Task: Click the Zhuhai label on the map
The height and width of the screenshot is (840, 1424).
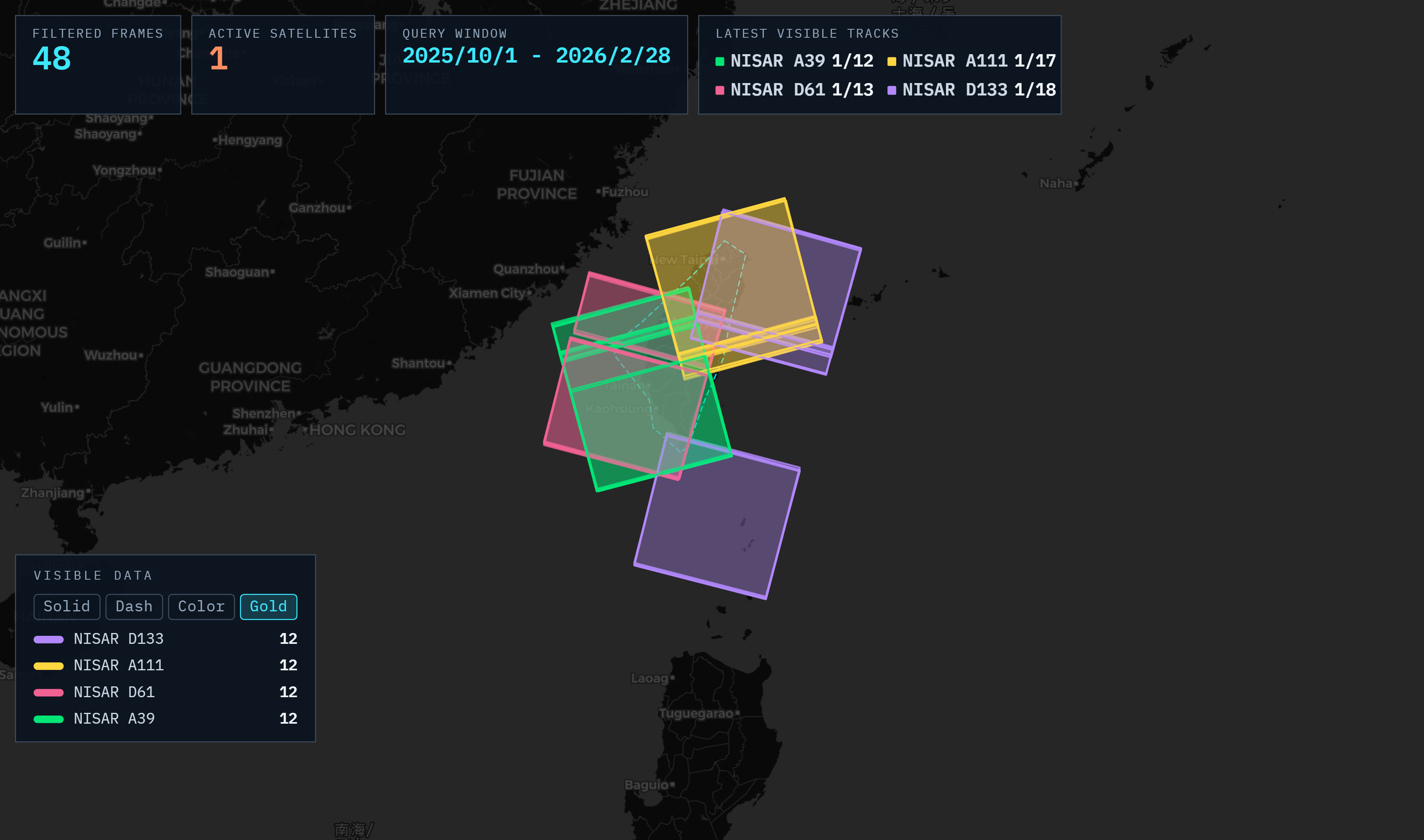Action: [x=245, y=430]
